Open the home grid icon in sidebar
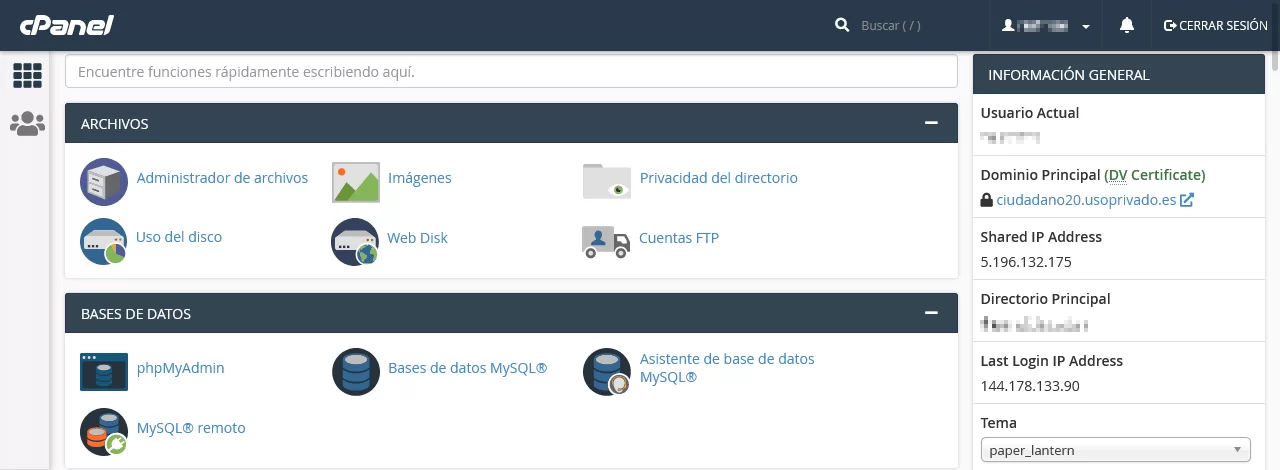Screen dimensions: 1280x470 tap(27, 76)
